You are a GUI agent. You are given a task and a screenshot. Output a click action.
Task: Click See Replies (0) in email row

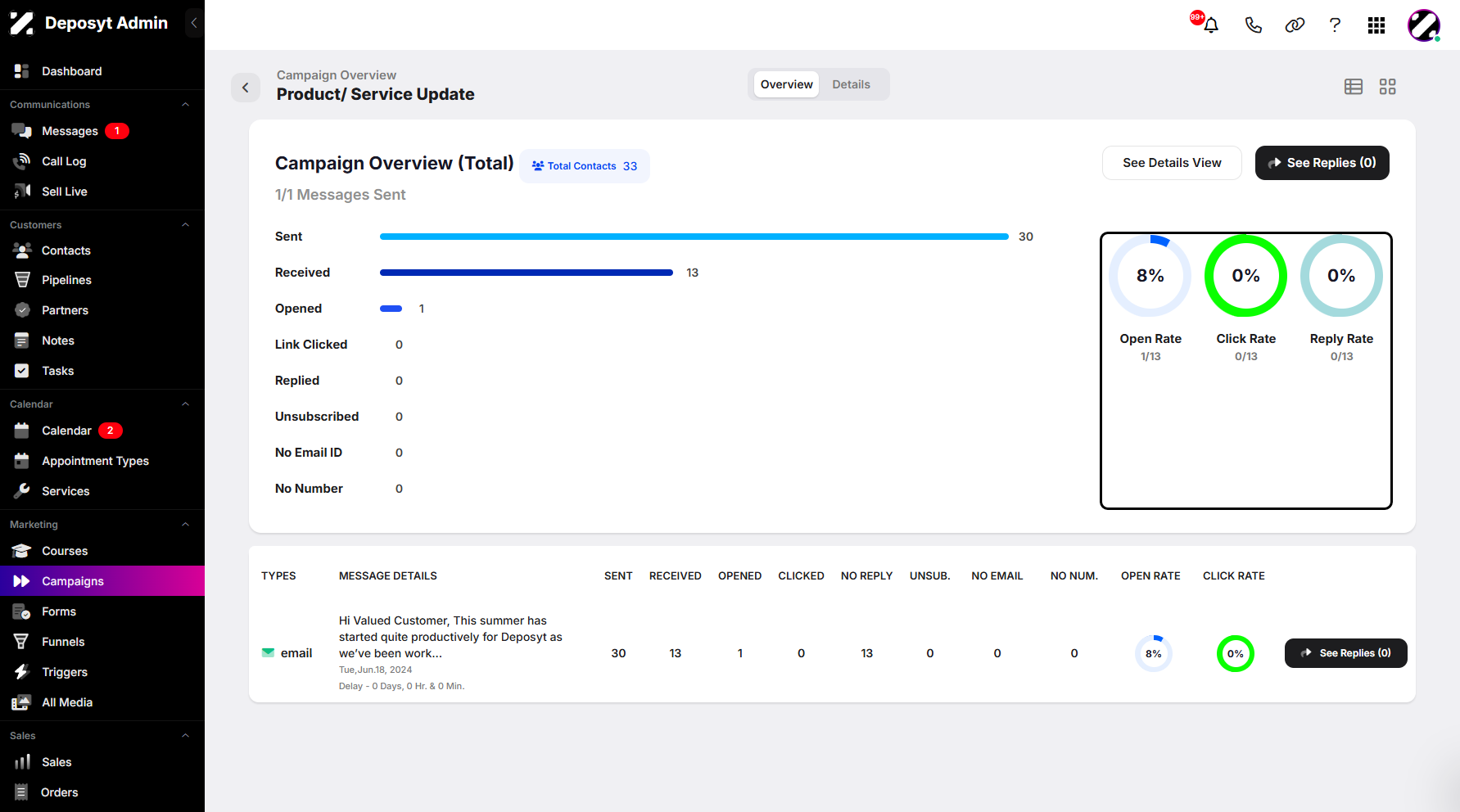1346,653
